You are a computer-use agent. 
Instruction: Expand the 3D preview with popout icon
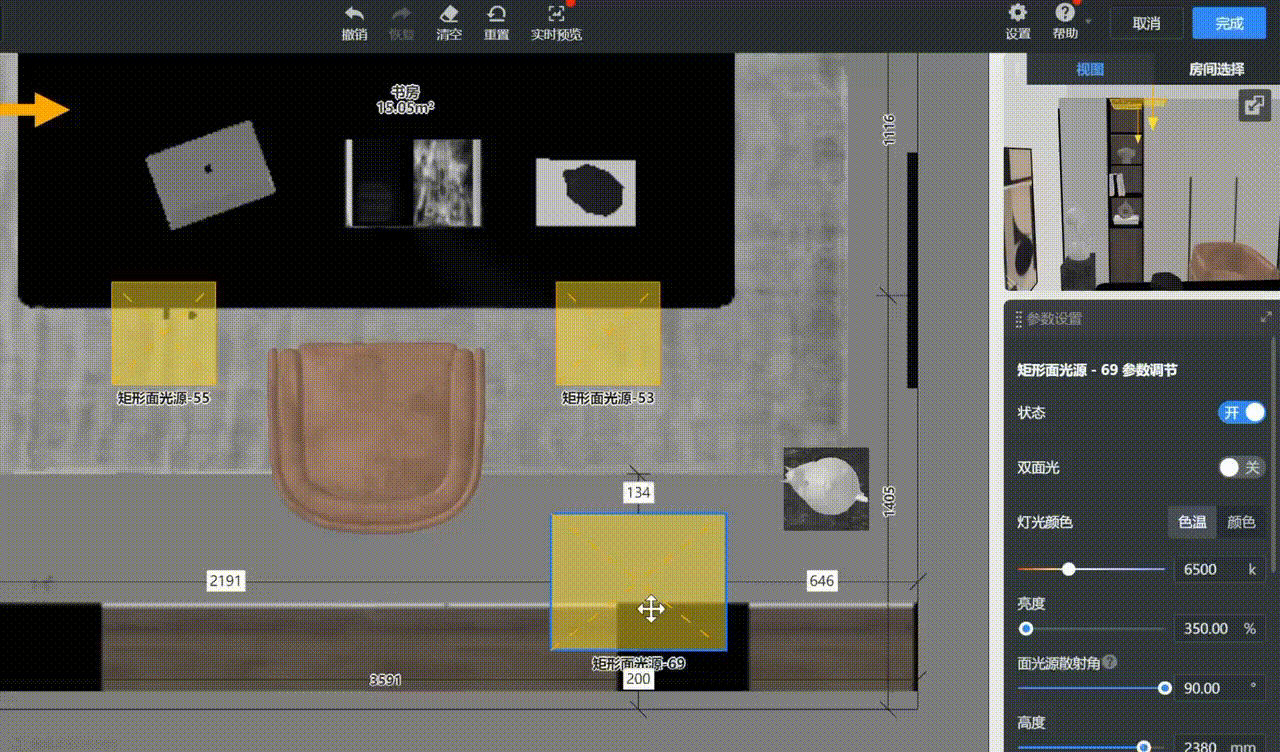pyautogui.click(x=1253, y=105)
